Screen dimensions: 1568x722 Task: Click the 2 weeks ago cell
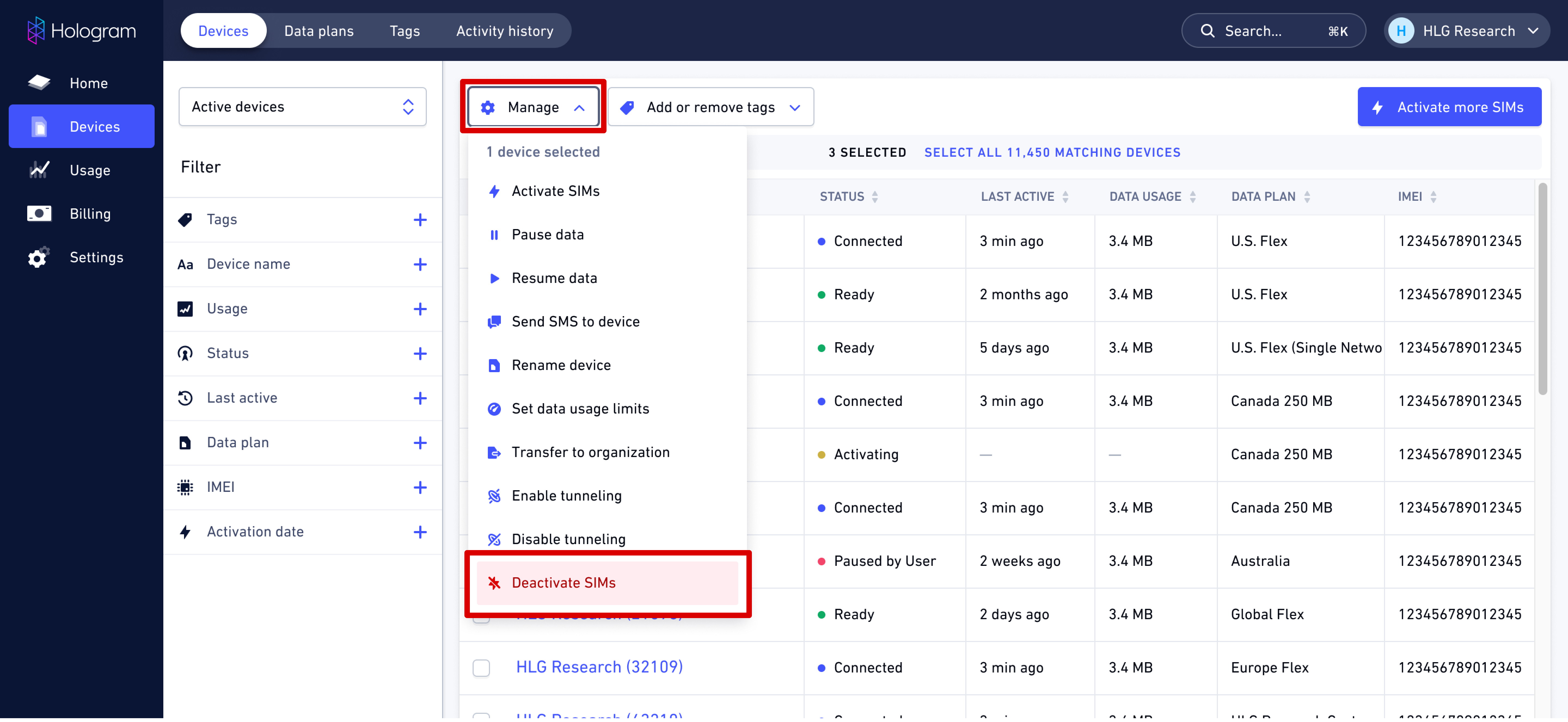(x=1030, y=561)
